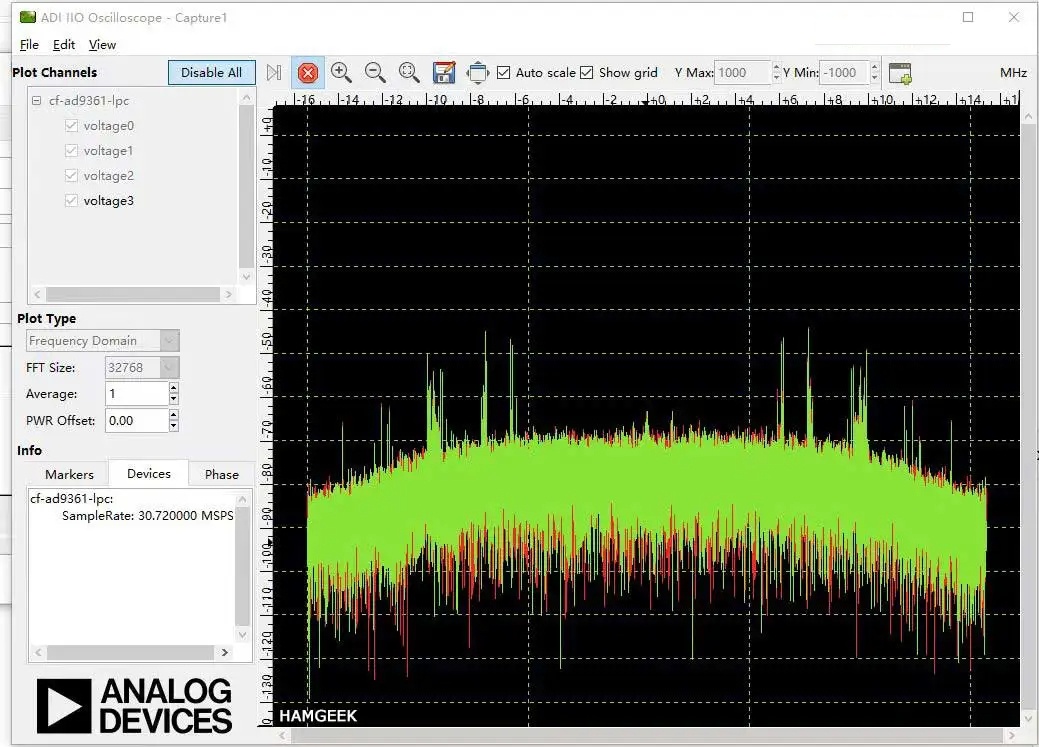This screenshot has width=1039, height=747.
Task: Click the zoom-to-fit magnifier icon
Action: point(409,72)
